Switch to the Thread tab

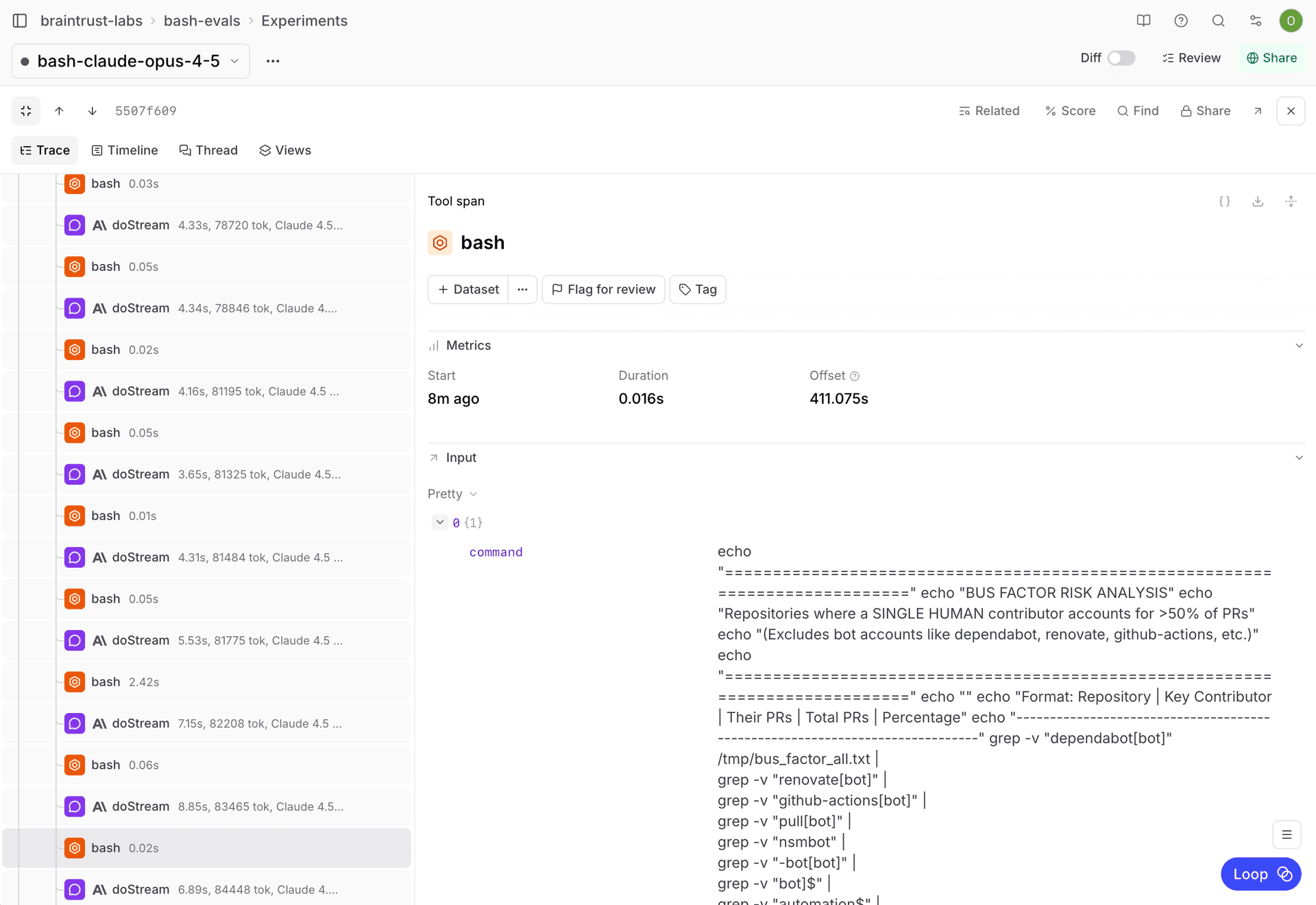pos(208,150)
